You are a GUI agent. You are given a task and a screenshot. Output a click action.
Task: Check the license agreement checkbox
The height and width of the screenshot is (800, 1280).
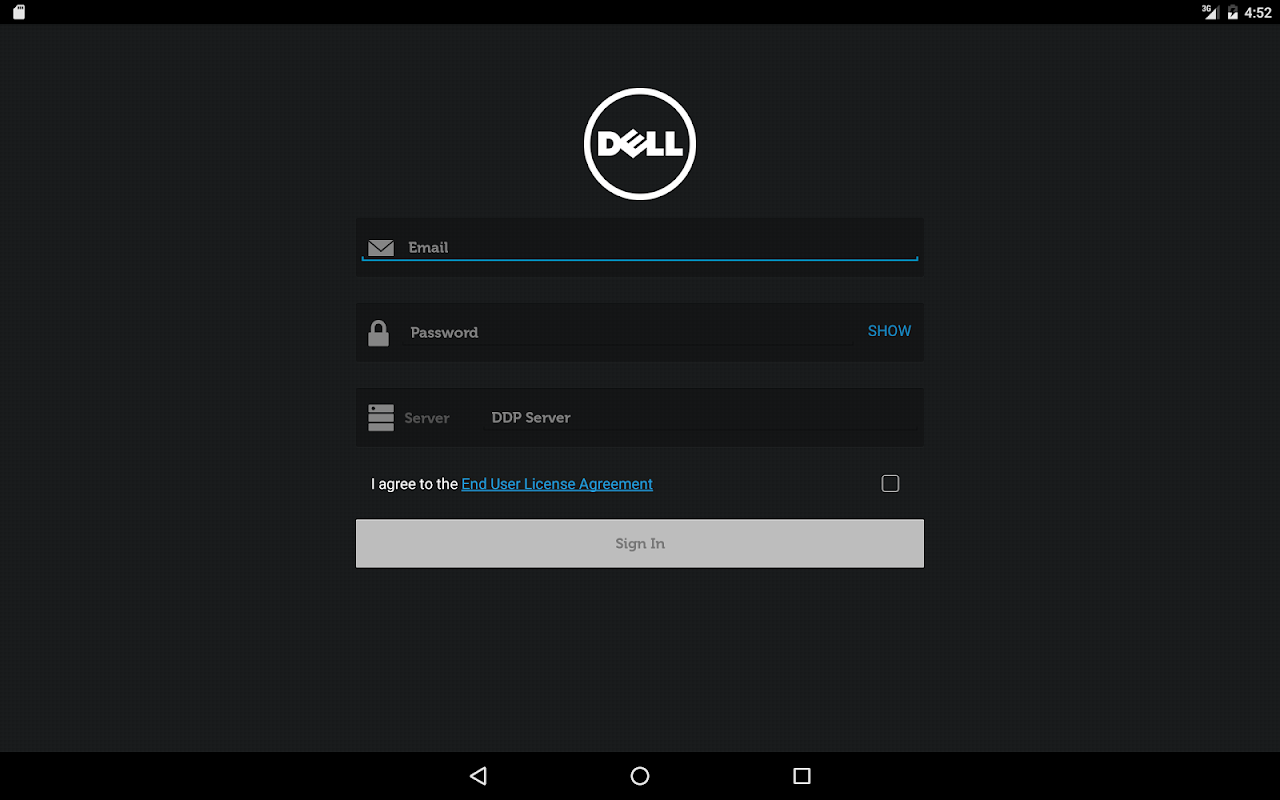point(890,484)
